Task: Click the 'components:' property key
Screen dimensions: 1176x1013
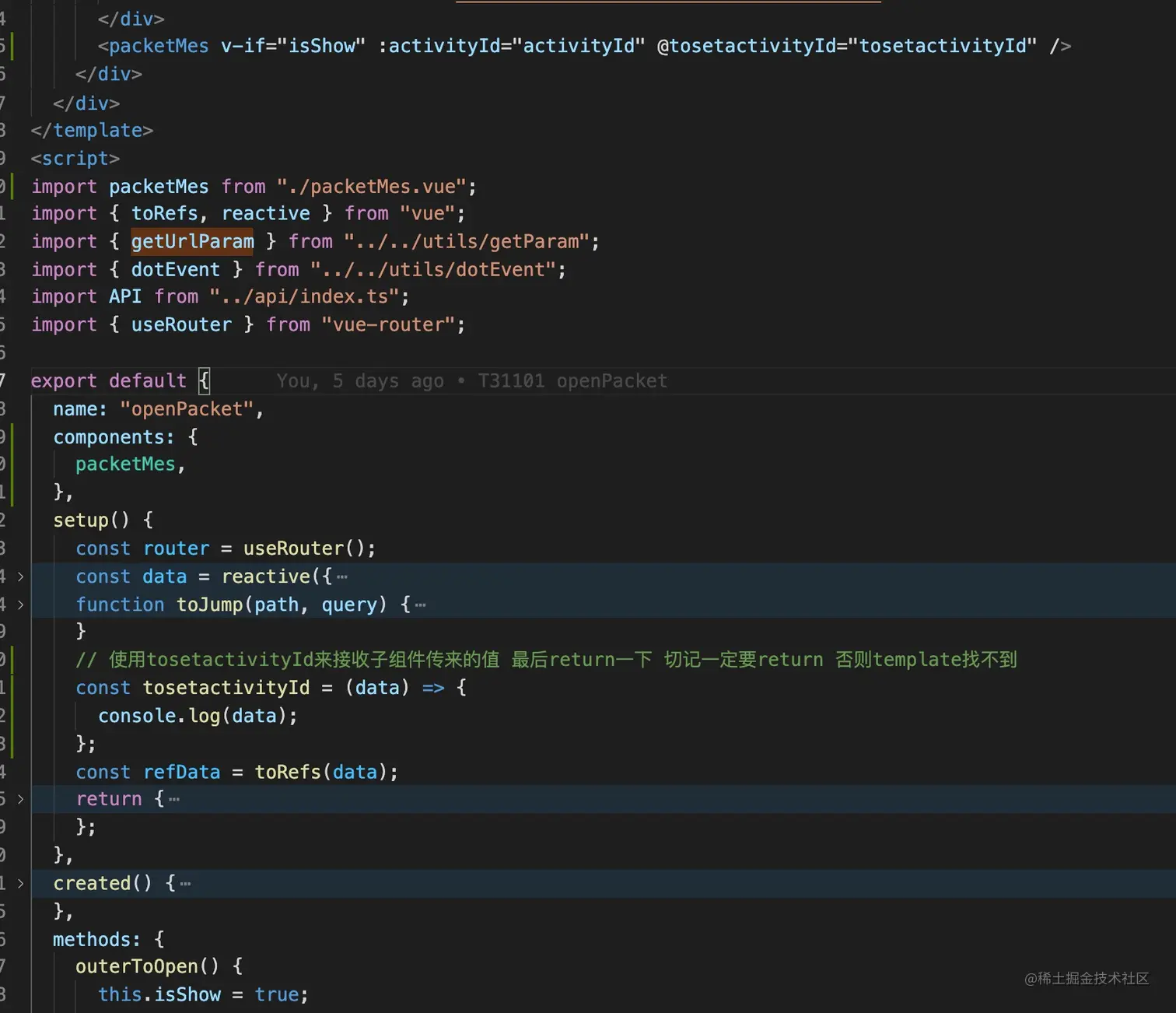Action: pyautogui.click(x=114, y=437)
